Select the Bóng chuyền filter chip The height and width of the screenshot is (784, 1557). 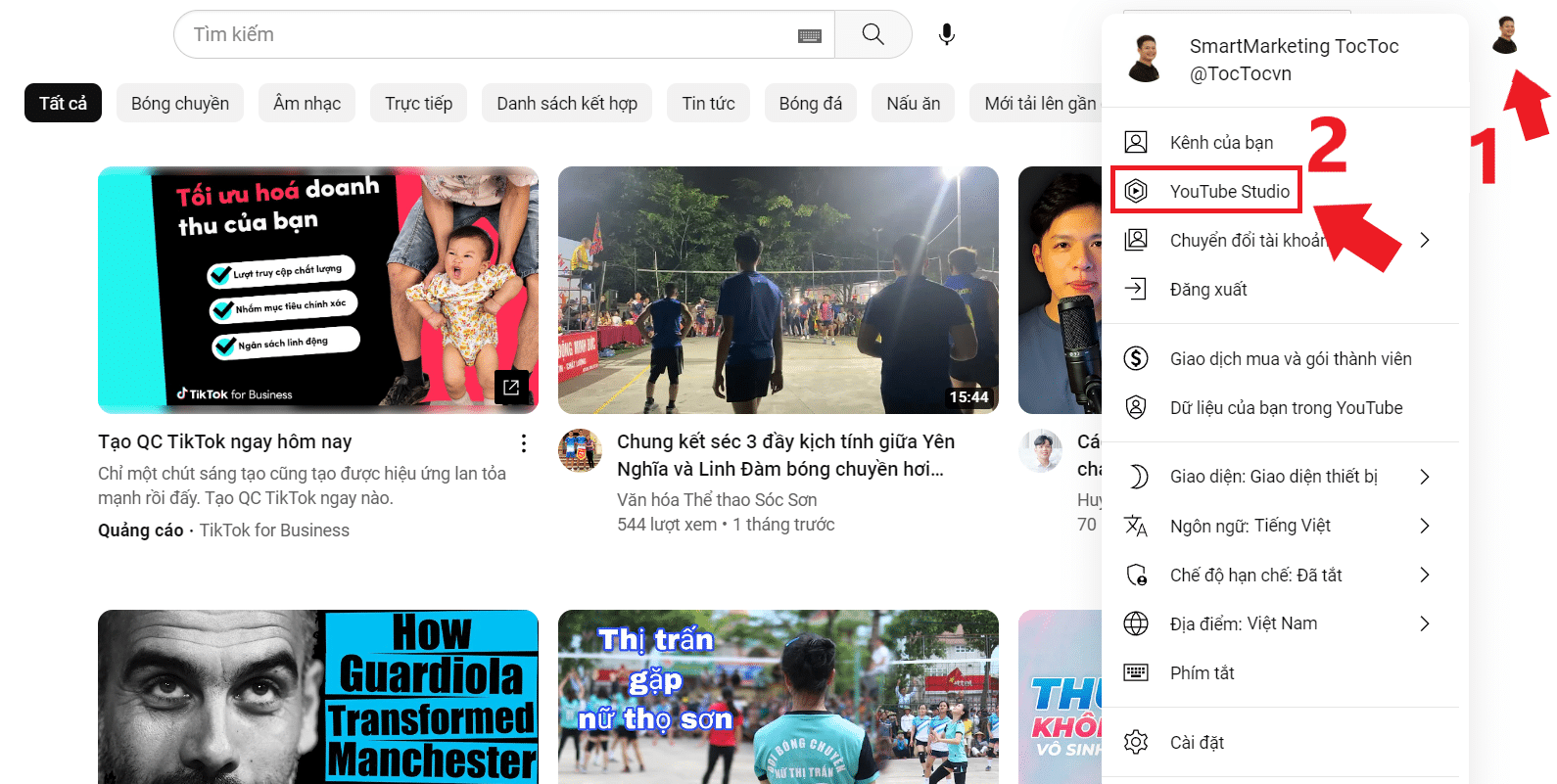[x=180, y=103]
